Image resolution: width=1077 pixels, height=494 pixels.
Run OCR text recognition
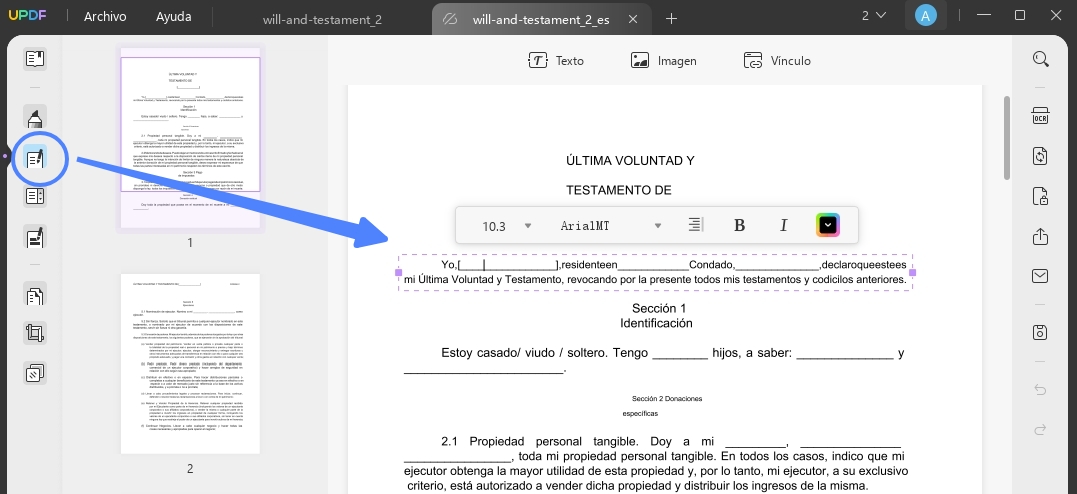click(x=1041, y=115)
